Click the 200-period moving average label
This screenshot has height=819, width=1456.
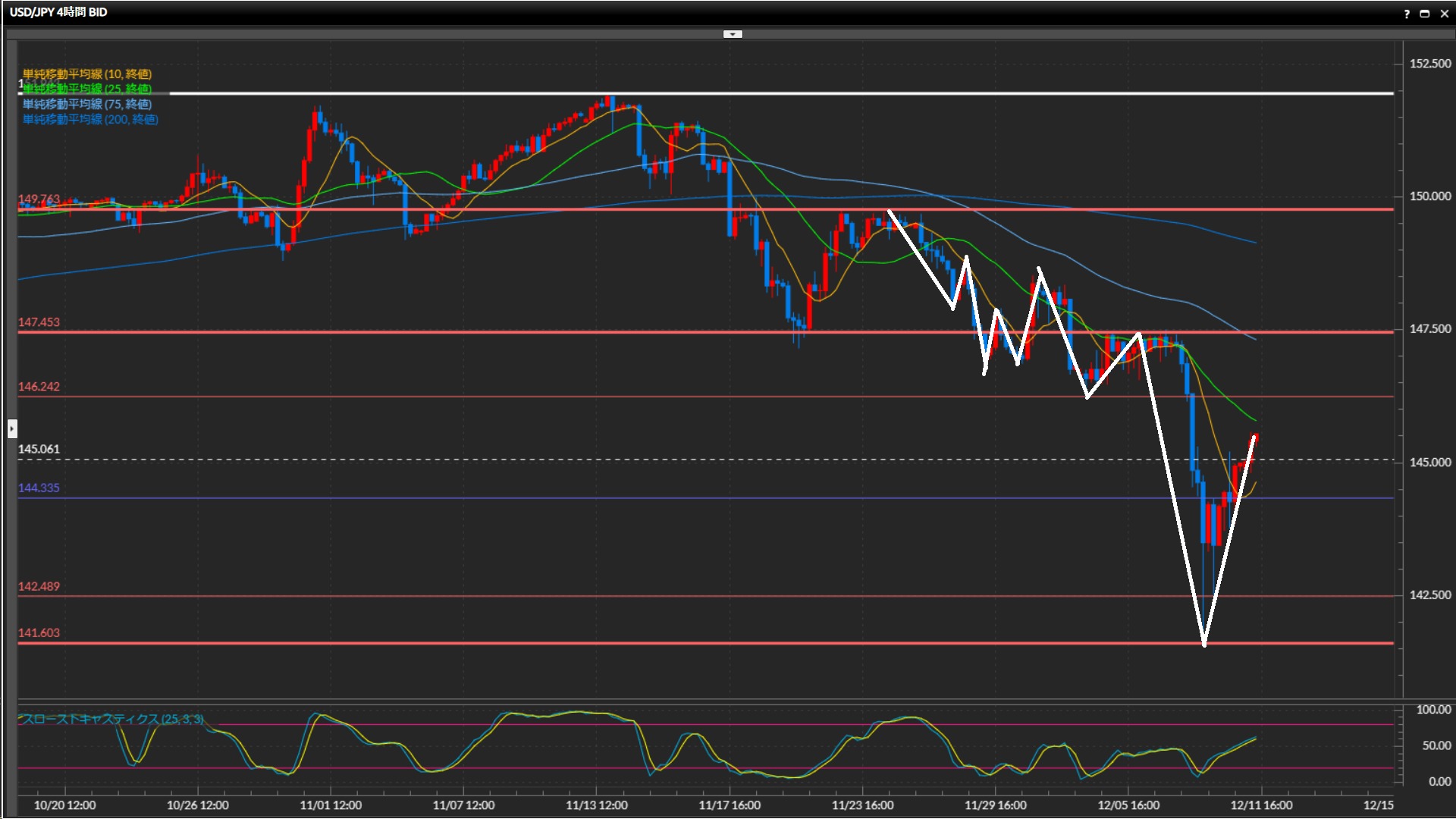click(90, 119)
